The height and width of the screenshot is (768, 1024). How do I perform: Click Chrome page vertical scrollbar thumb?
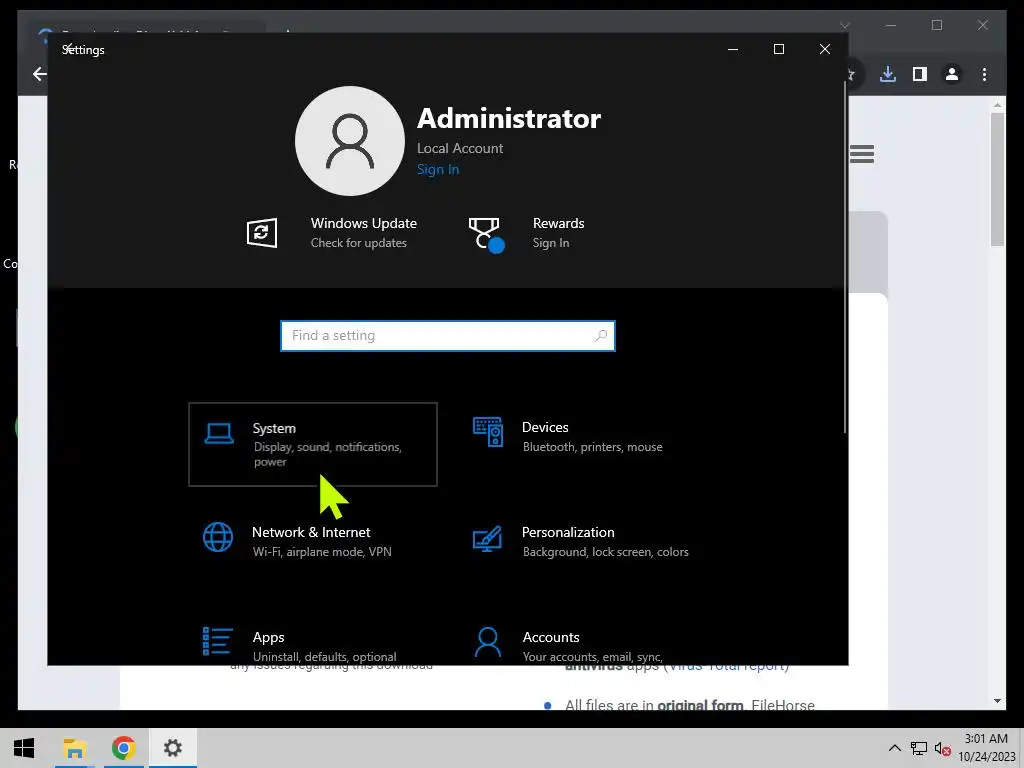997,180
